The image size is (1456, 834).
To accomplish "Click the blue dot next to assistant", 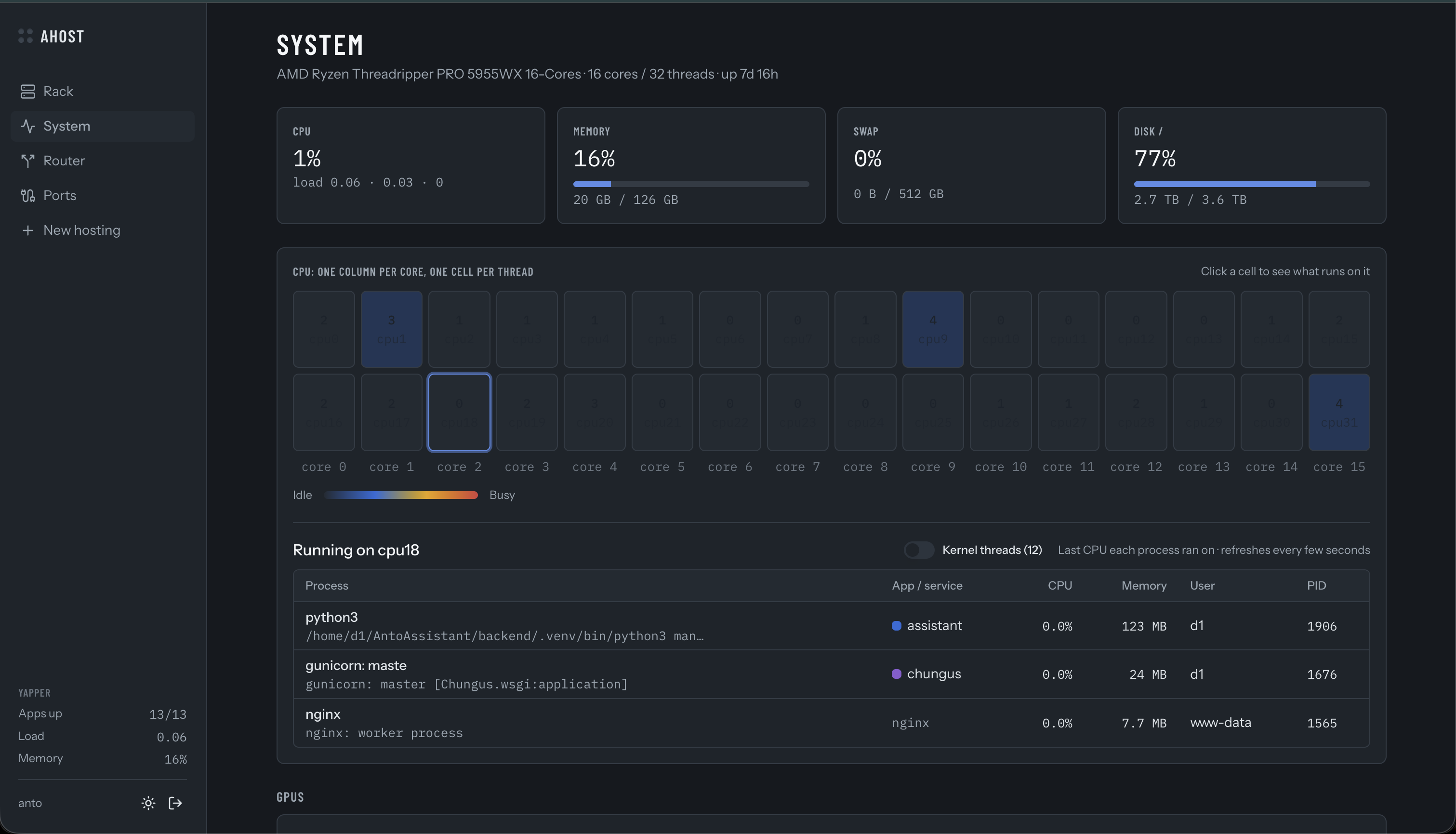I will (x=896, y=626).
